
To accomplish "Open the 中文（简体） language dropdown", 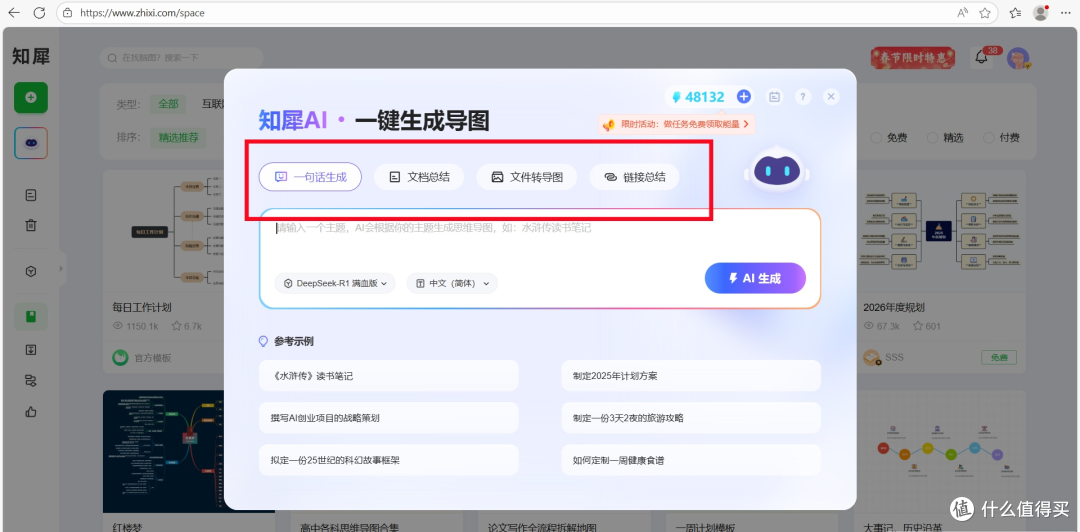I will pos(452,283).
